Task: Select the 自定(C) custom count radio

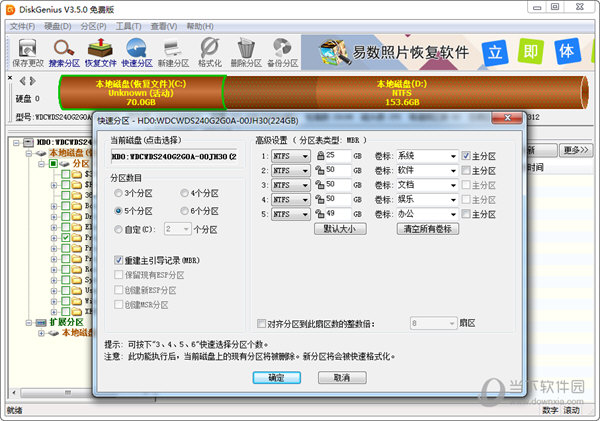Action: [135, 230]
